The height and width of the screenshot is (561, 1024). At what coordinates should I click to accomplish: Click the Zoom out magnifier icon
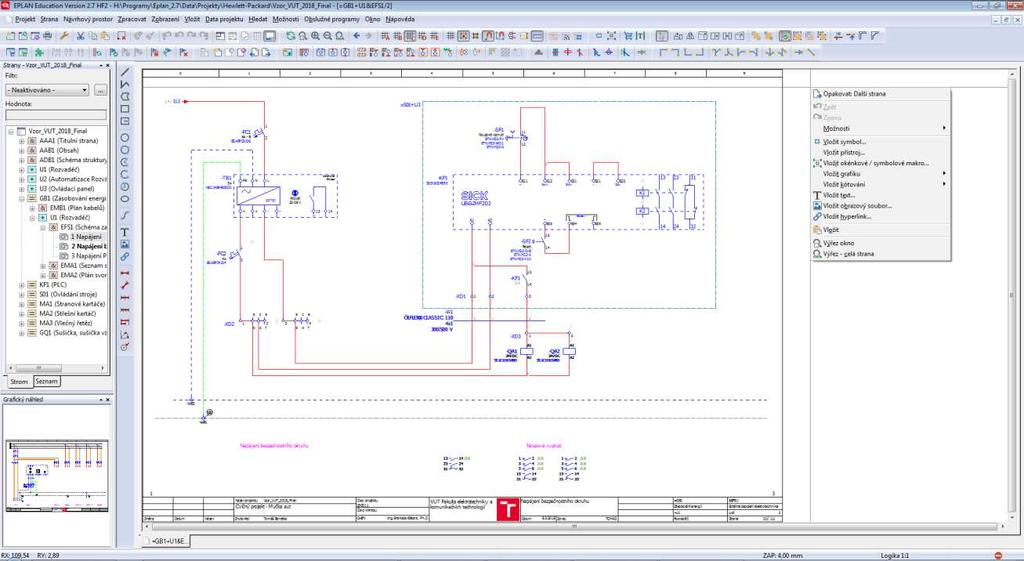[x=327, y=36]
